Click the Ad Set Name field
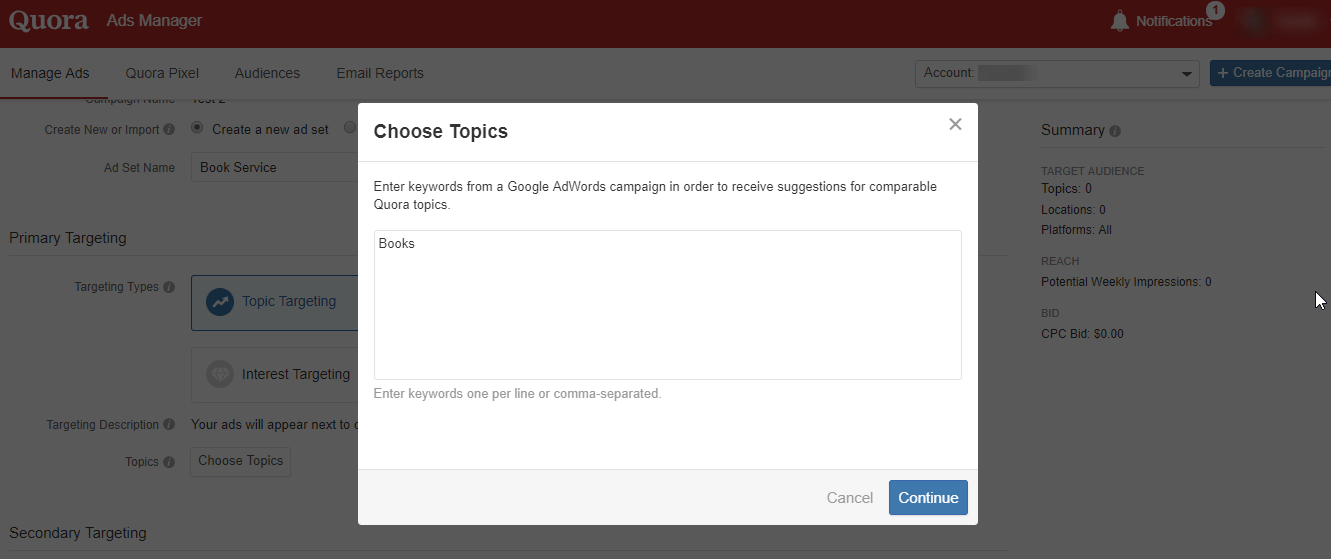This screenshot has width=1331, height=559. pos(274,167)
